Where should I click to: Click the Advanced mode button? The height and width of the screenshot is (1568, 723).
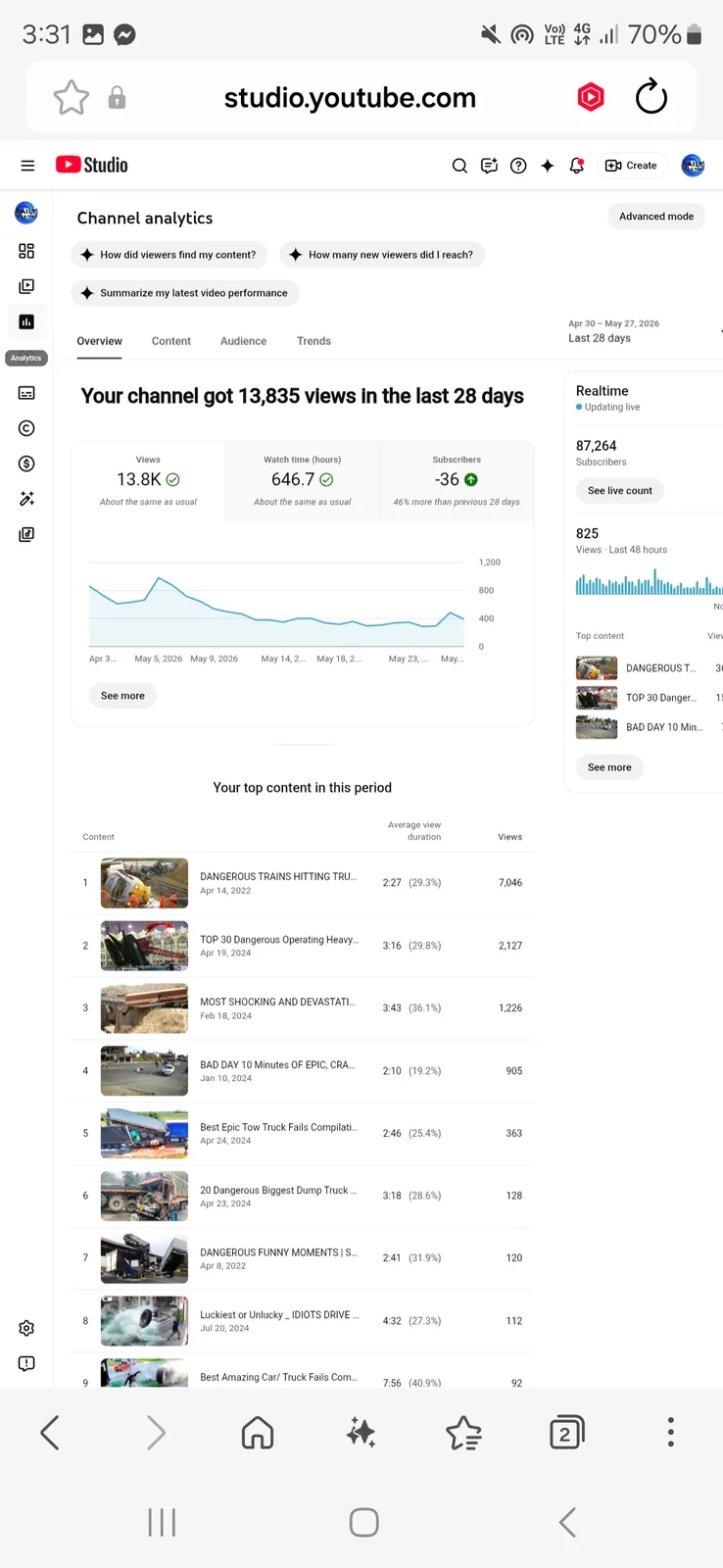click(656, 217)
